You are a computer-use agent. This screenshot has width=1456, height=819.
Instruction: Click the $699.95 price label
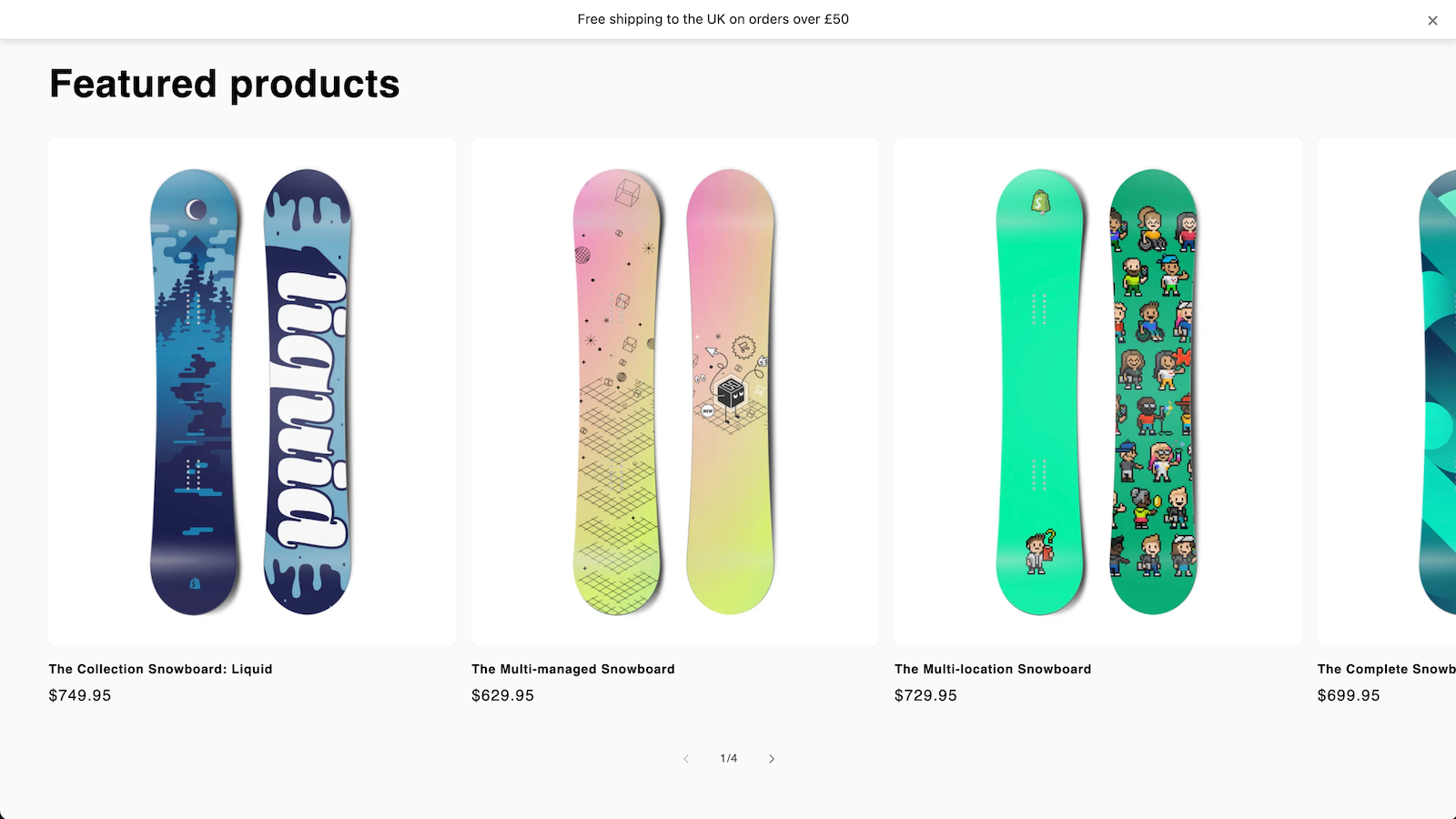pos(1349,695)
